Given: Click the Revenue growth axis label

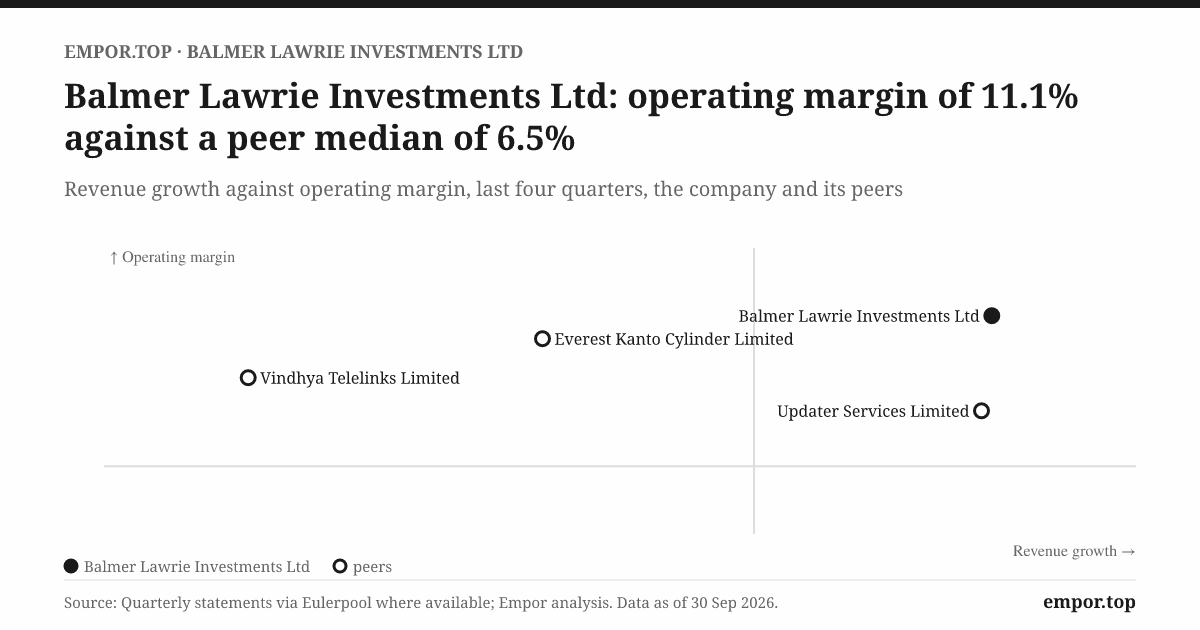Looking at the screenshot, I should [x=1074, y=551].
